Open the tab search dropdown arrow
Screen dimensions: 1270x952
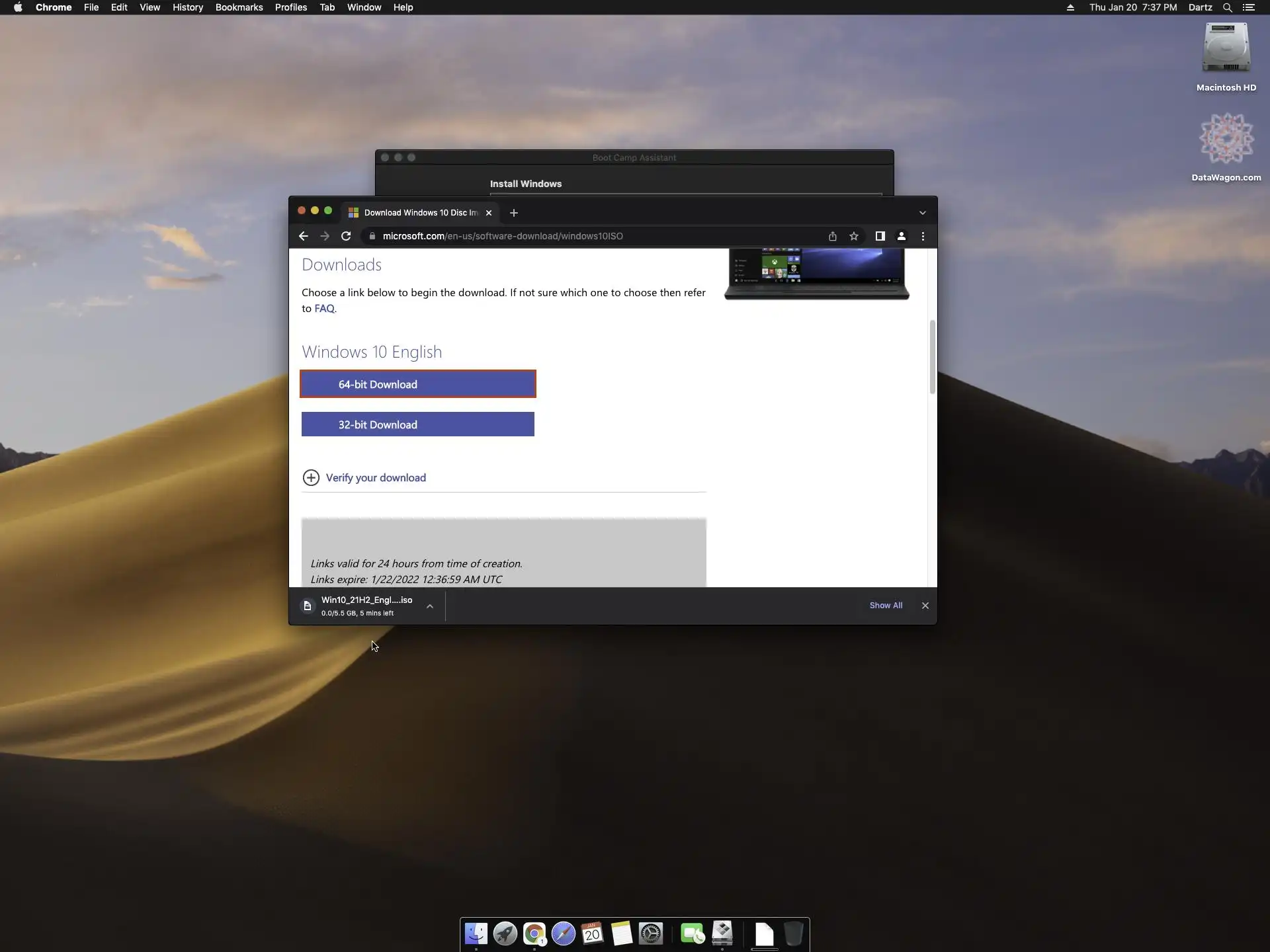tap(922, 213)
